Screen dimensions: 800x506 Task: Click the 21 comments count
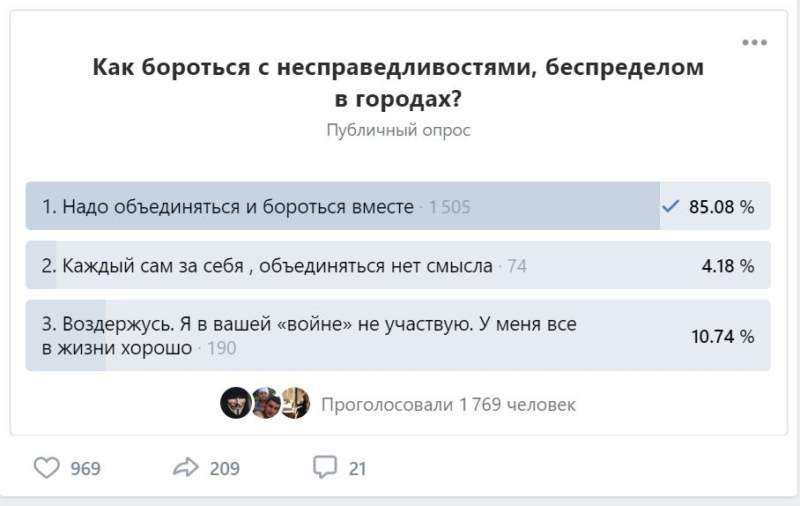tap(357, 468)
